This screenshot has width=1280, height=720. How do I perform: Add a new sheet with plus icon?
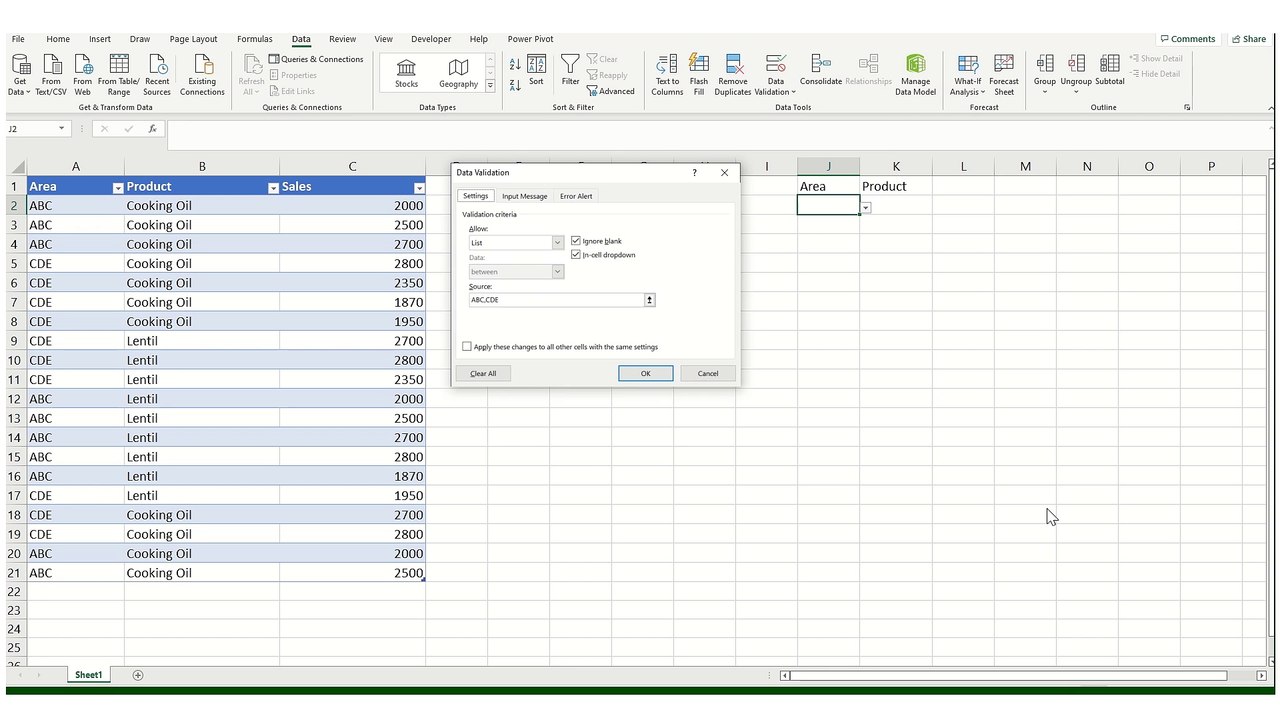138,675
